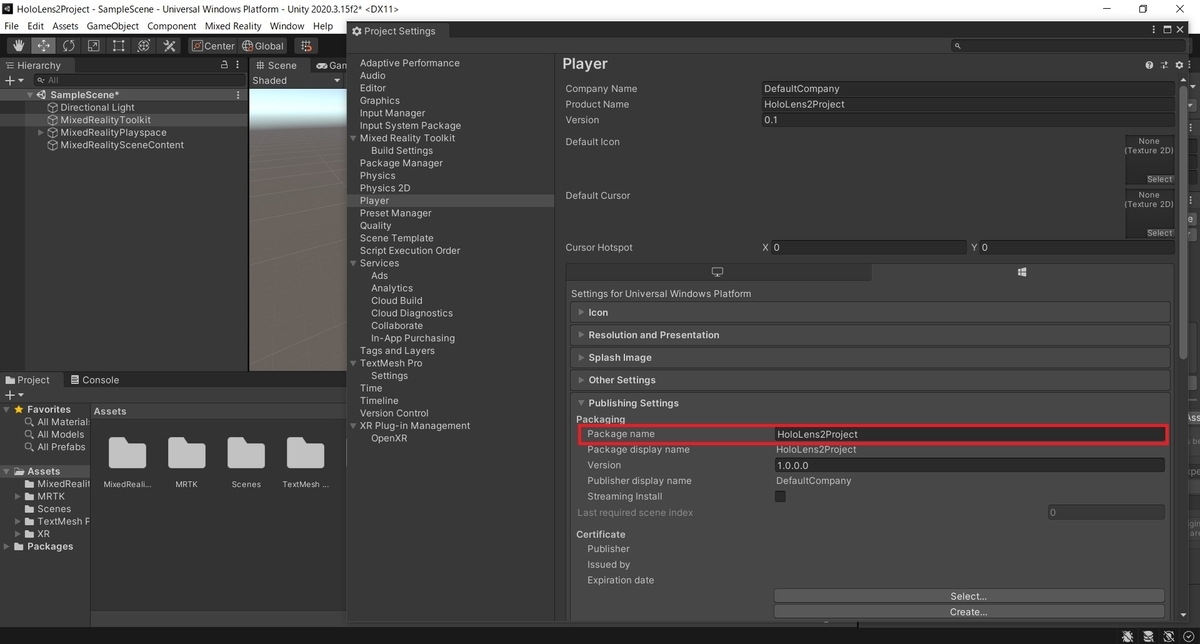Open the Mixed Reality menu
Image resolution: width=1200 pixels, height=644 pixels.
233,25
